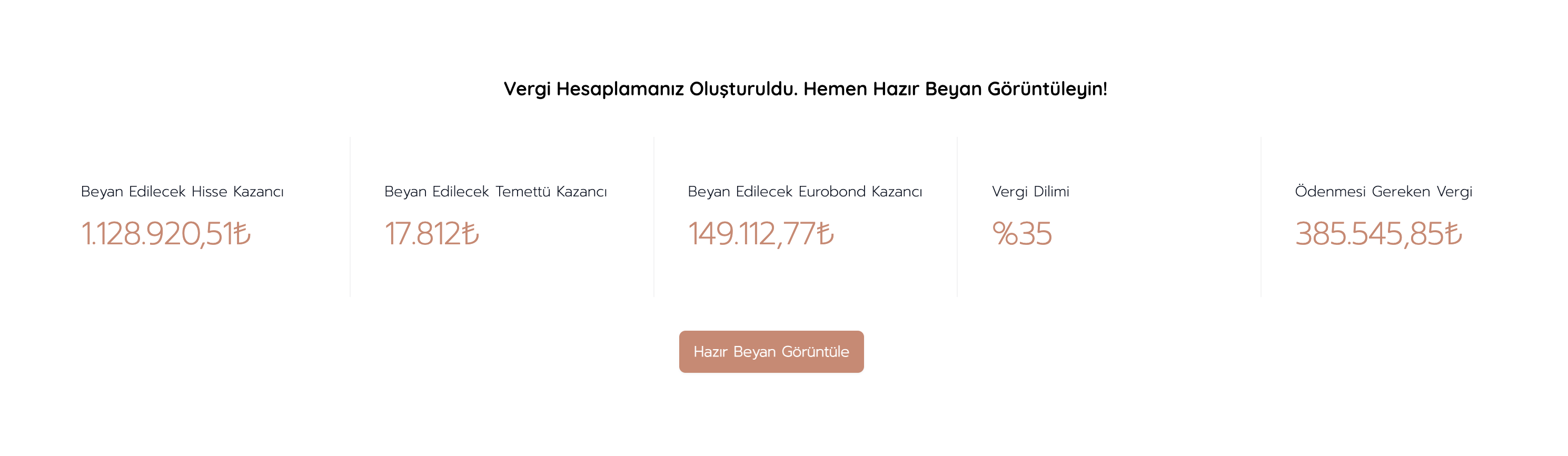Viewport: 1568px width, 456px height.
Task: Click the word Temettü in the second card
Action: (523, 192)
